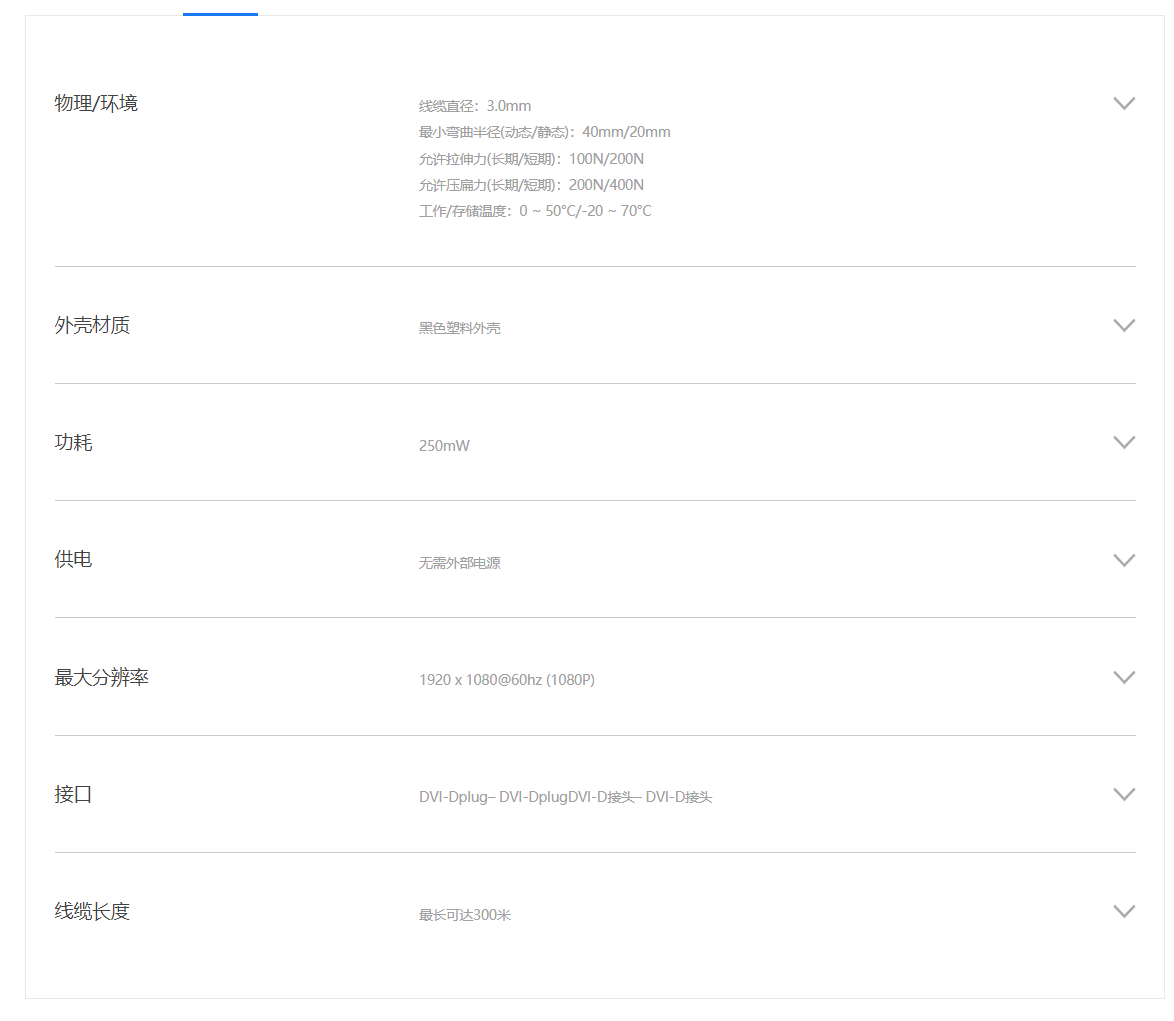Viewport: 1174px width, 1021px height.
Task: Select the 最长可达300米 value
Action: tap(464, 915)
